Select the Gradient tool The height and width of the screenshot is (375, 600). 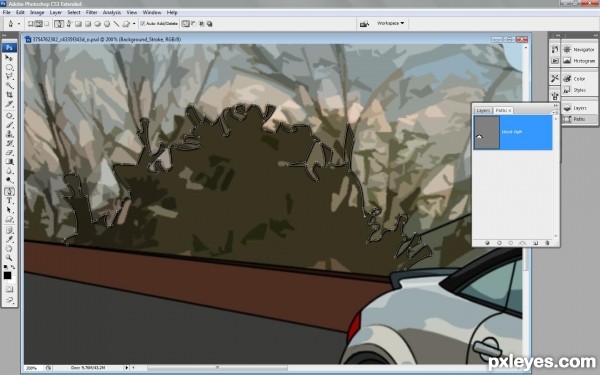(x=9, y=161)
